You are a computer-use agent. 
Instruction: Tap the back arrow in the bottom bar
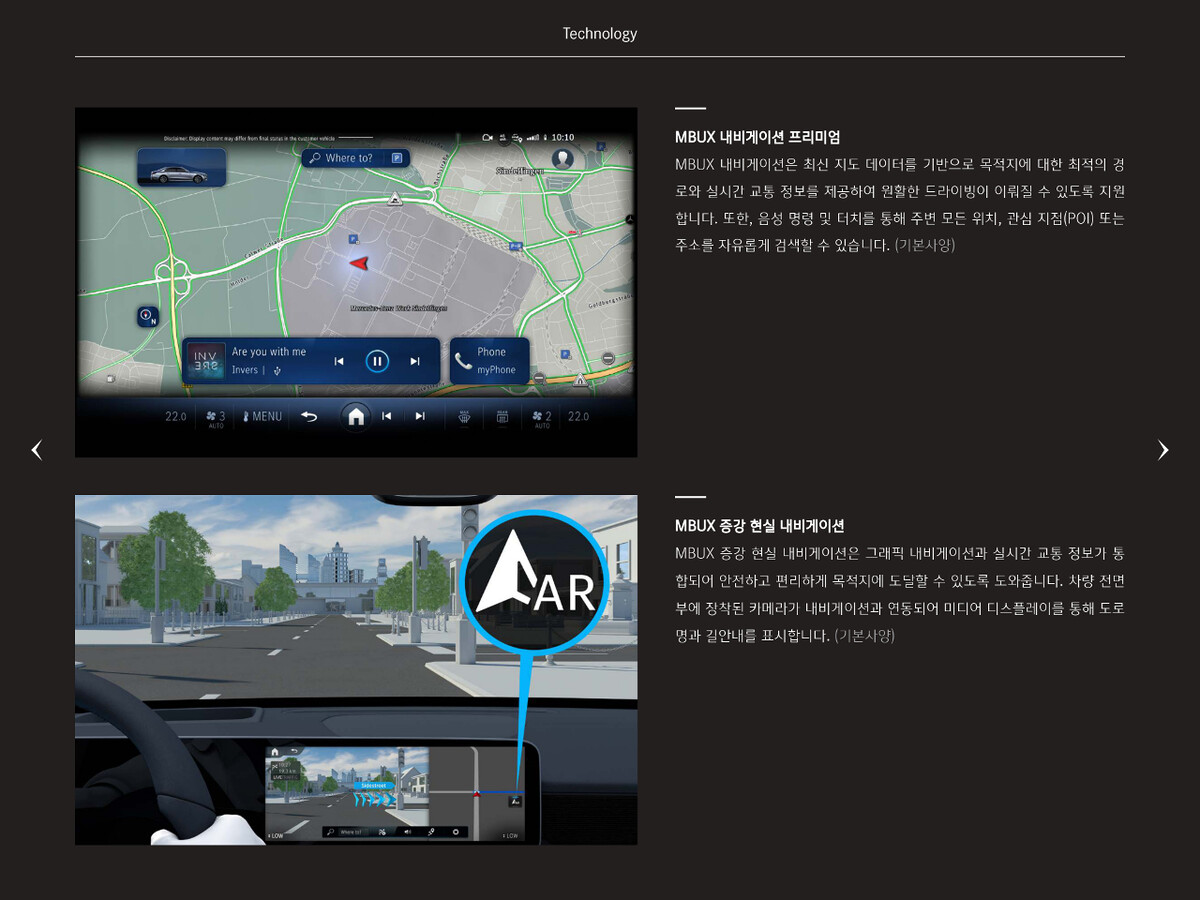click(x=309, y=416)
